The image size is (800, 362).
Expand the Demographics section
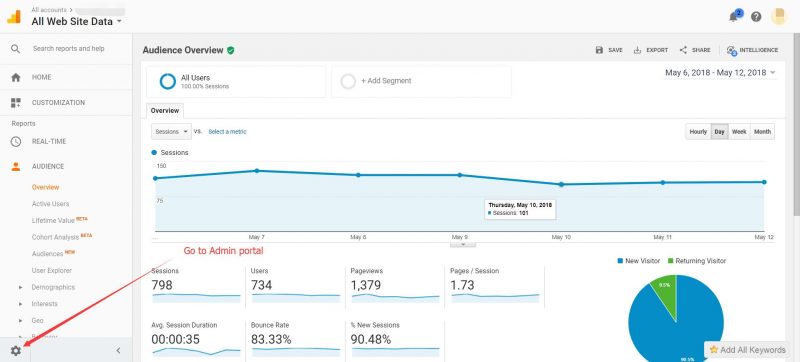tap(53, 287)
